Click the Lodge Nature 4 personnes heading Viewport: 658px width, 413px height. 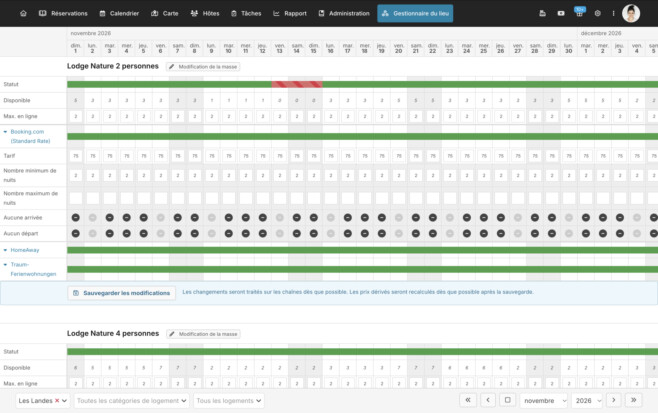click(x=113, y=334)
